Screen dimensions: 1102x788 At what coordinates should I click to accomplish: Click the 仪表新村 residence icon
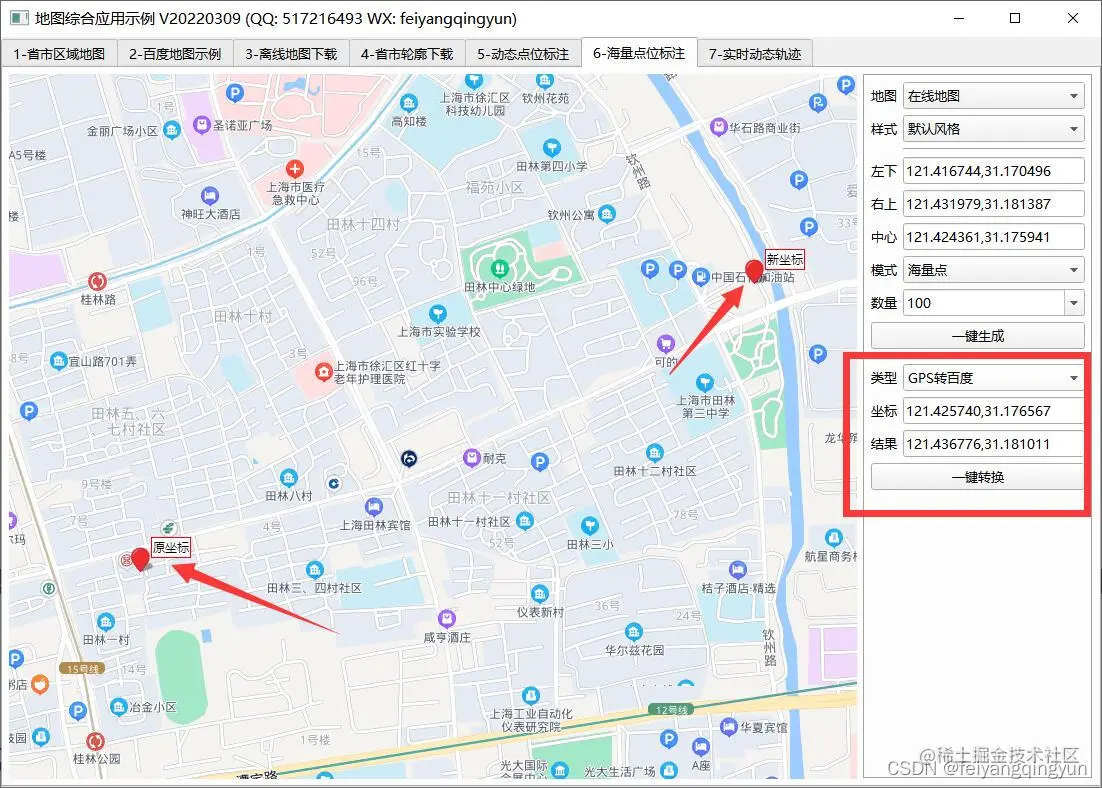(540, 593)
